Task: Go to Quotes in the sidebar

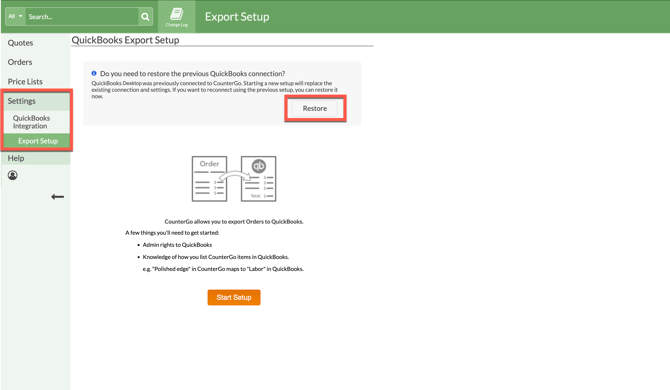Action: click(x=20, y=43)
